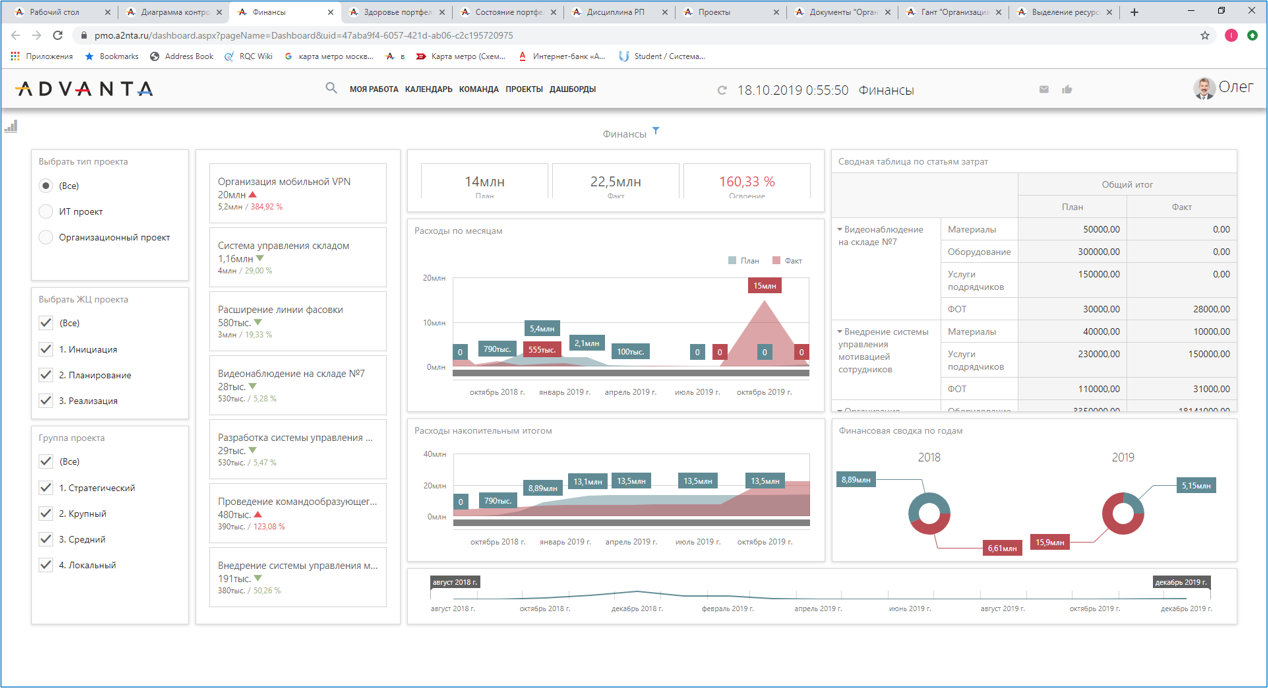Click the Общий итог table header
The image size is (1268, 688).
point(1127,184)
